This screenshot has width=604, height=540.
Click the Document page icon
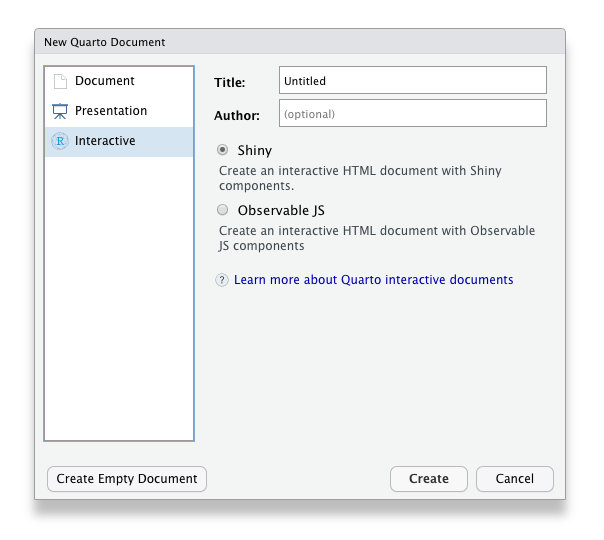click(60, 81)
